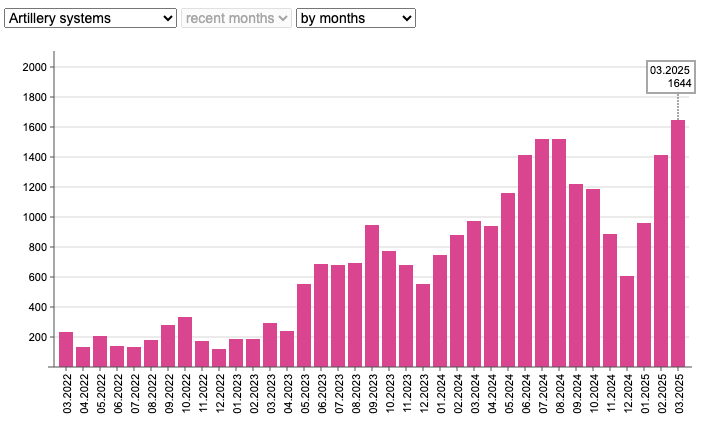Click the 200 y-axis label
The image size is (717, 423).
37,337
